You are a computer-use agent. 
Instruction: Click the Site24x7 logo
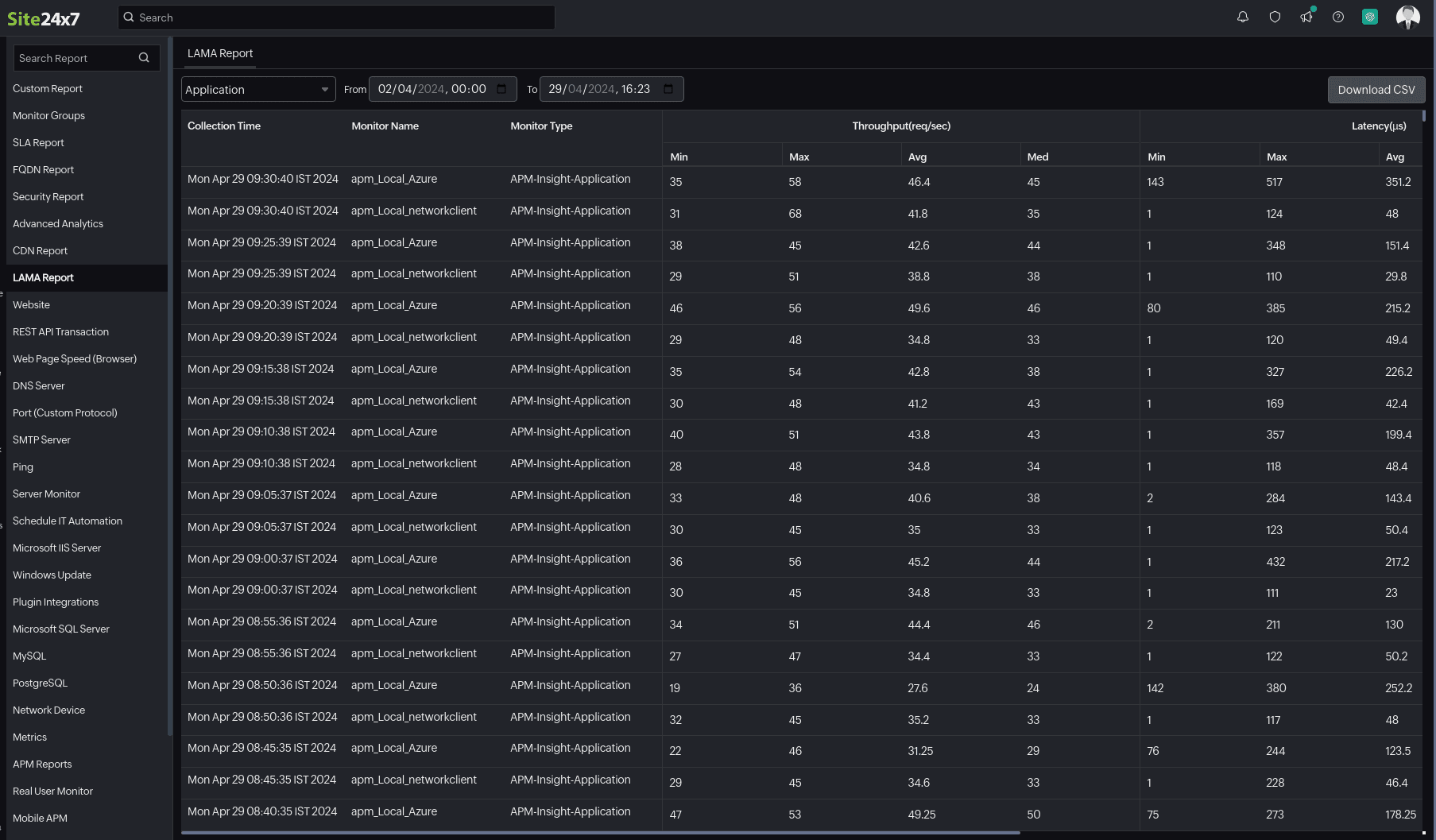point(44,18)
